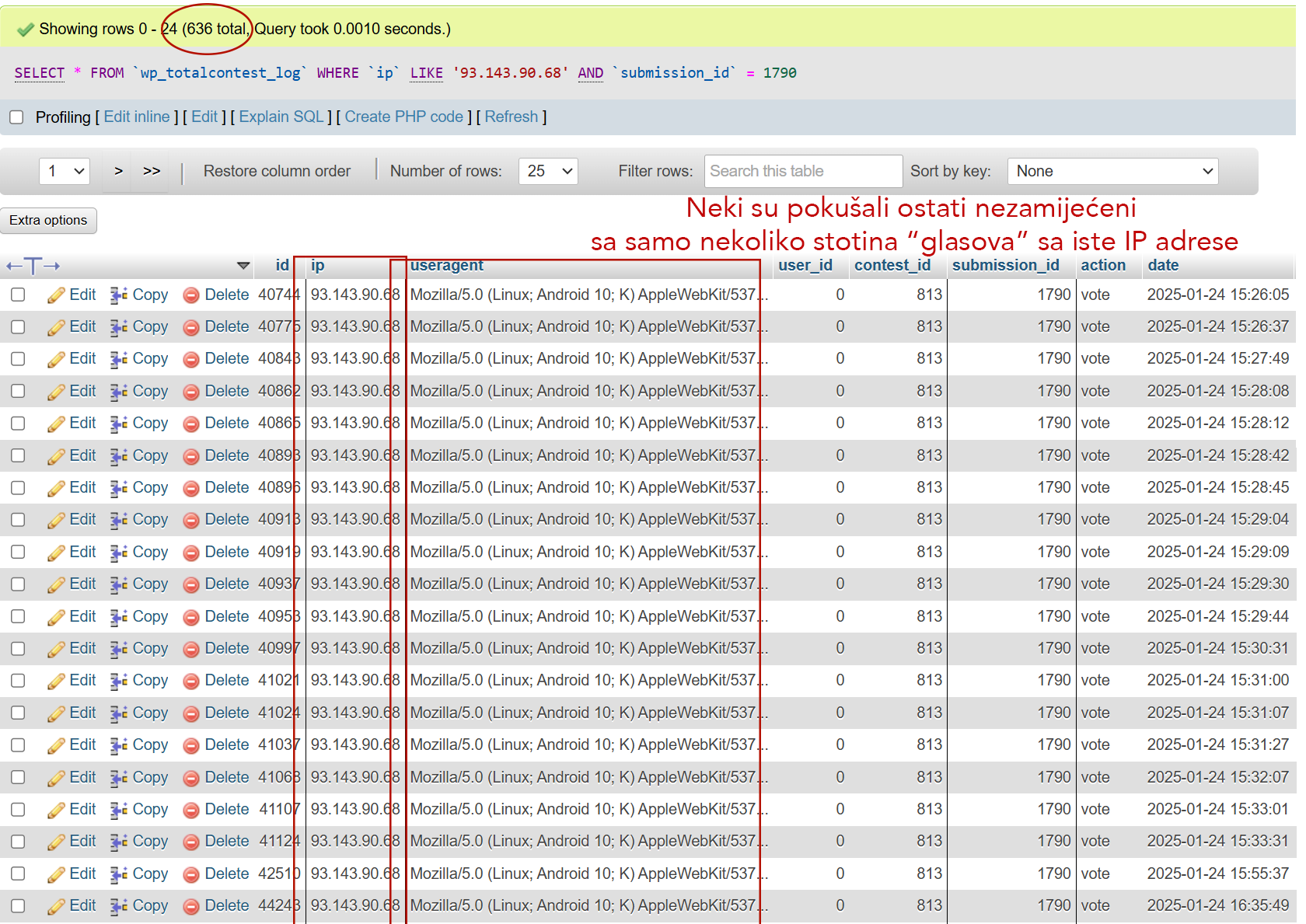Image resolution: width=1306 pixels, height=924 pixels.
Task: Tick the checkbox for row id 40865
Action: (18, 423)
